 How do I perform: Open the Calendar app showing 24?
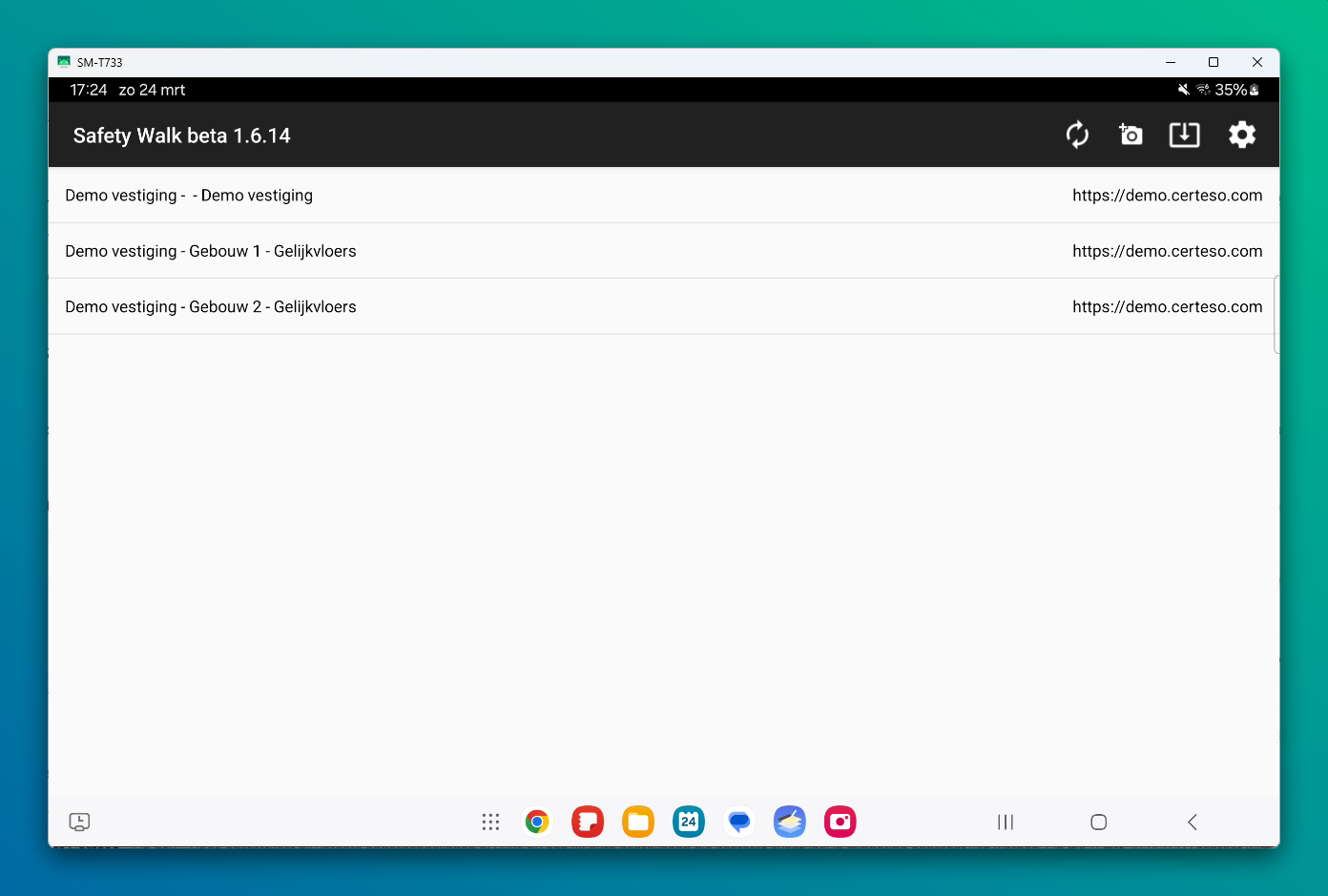tap(689, 822)
